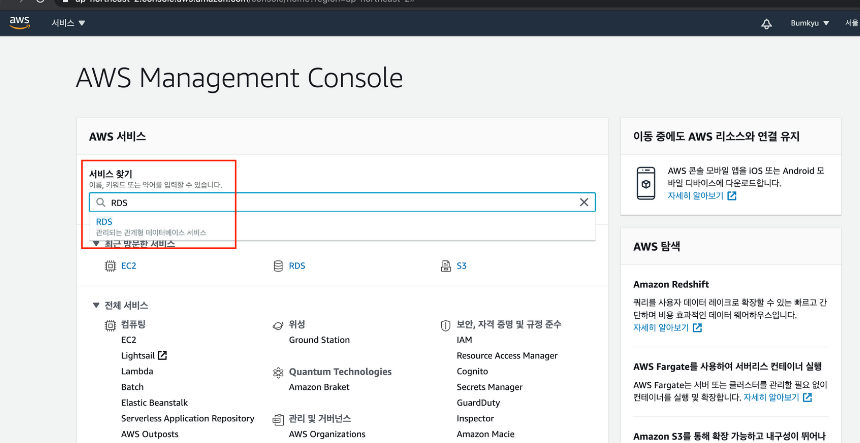
Task: Open the Bumkyu account dropdown
Action: [810, 23]
